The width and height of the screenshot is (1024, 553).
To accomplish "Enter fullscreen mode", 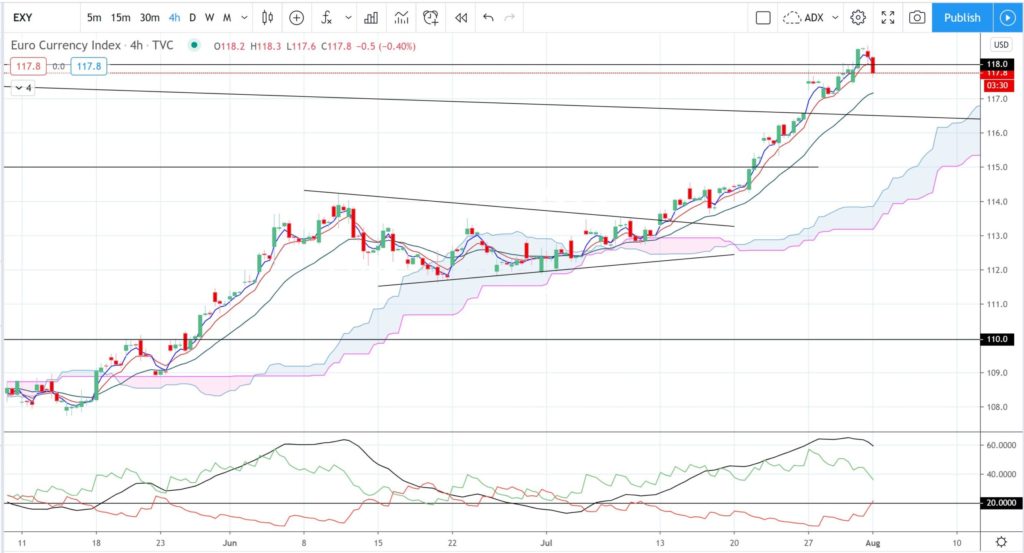I will [x=888, y=18].
